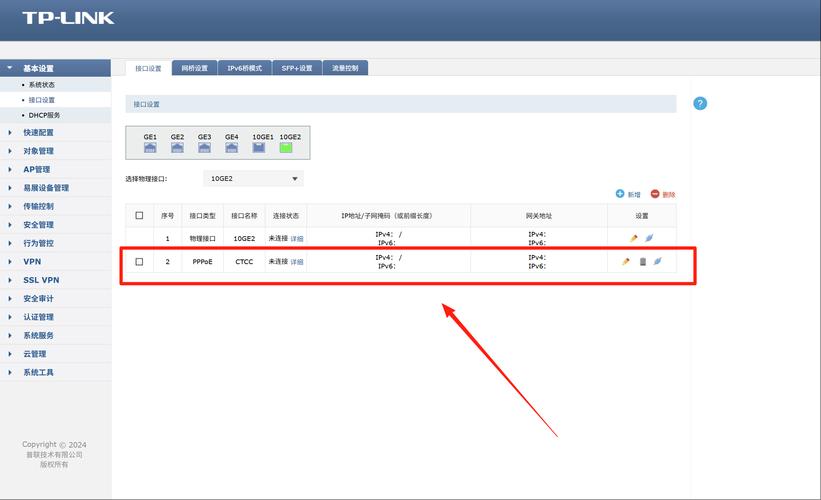Click the 10GE1 SFP+ port icon
This screenshot has height=500, width=821.
coord(258,147)
